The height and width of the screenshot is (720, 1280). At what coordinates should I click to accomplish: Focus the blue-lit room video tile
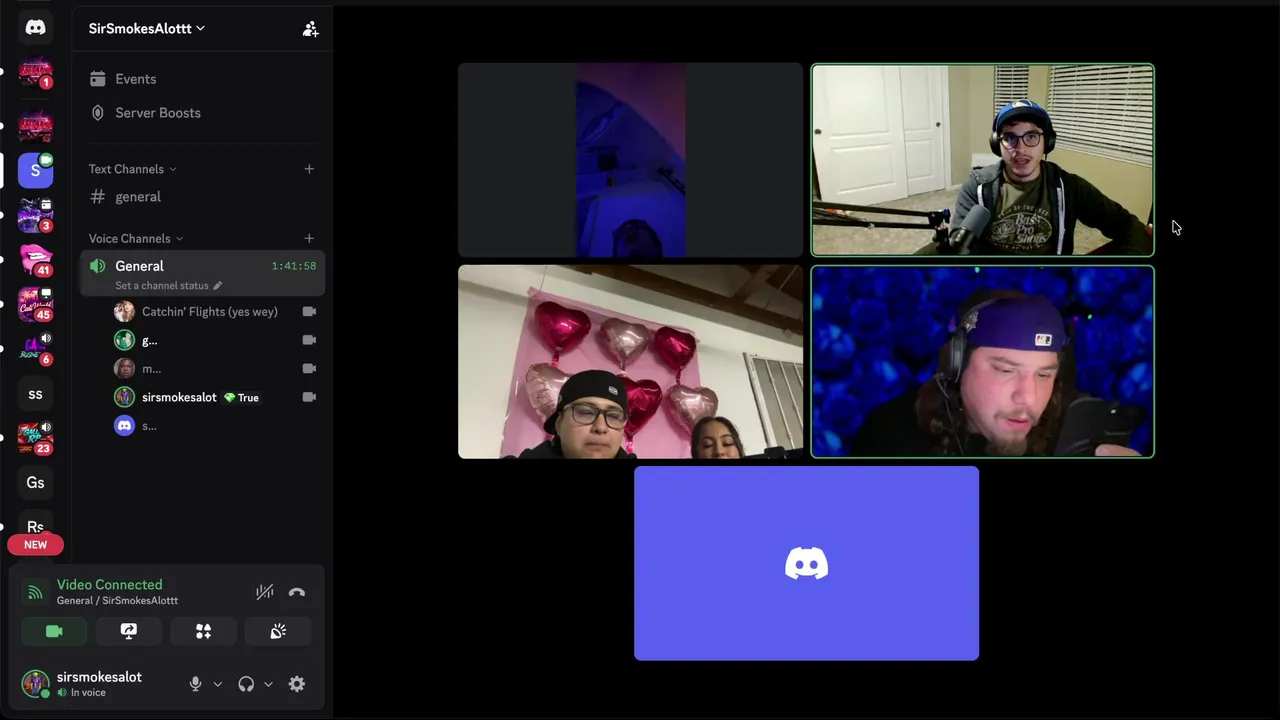click(630, 160)
